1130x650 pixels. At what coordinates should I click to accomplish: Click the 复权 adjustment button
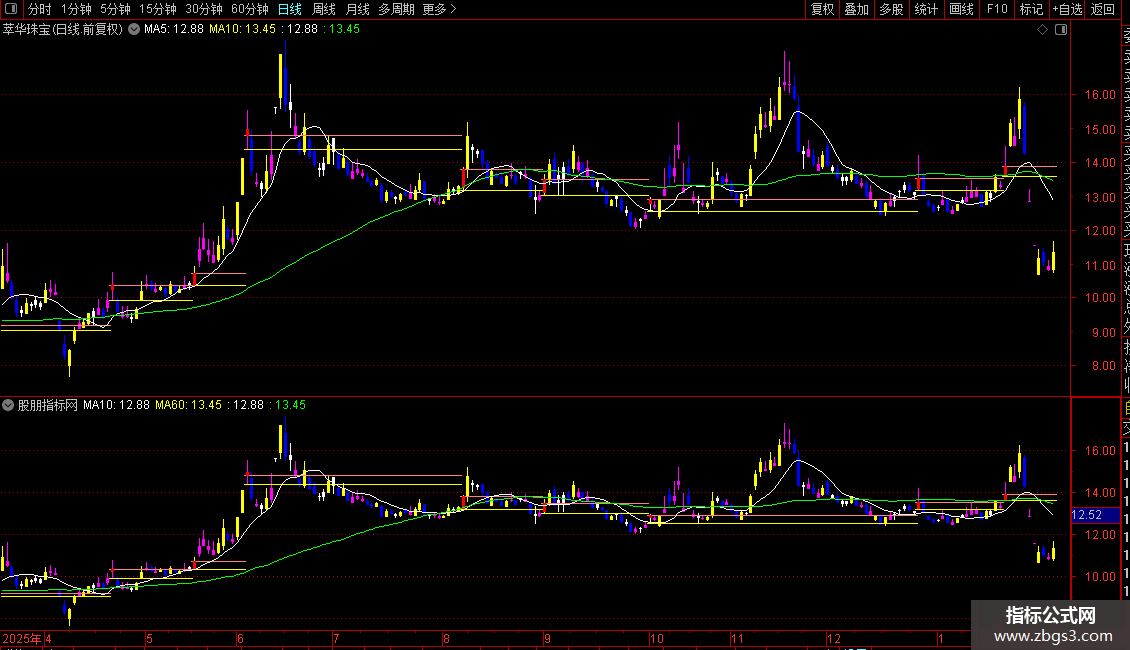[822, 9]
